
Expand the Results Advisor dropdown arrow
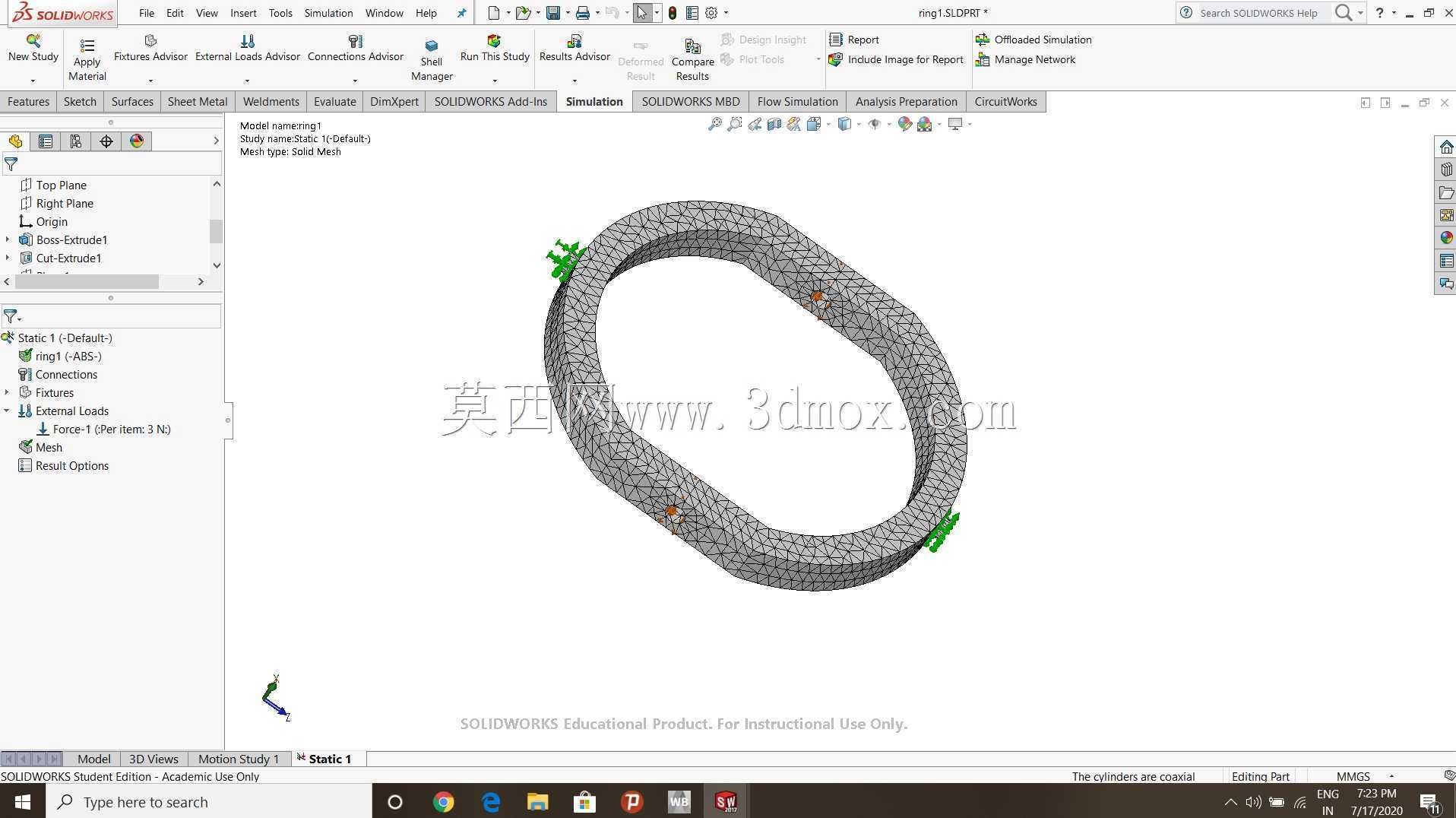(574, 81)
